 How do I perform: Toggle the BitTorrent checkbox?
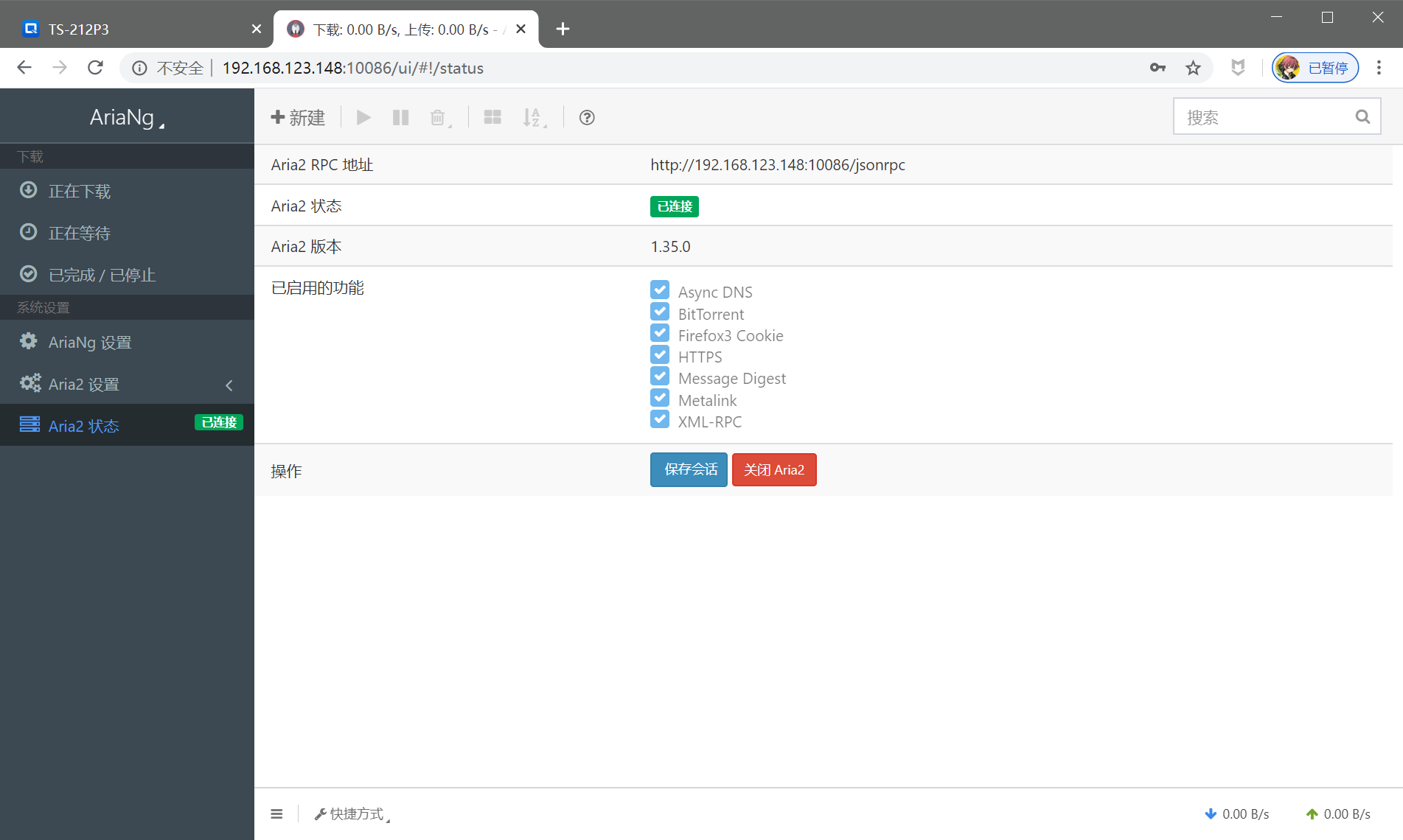[660, 311]
